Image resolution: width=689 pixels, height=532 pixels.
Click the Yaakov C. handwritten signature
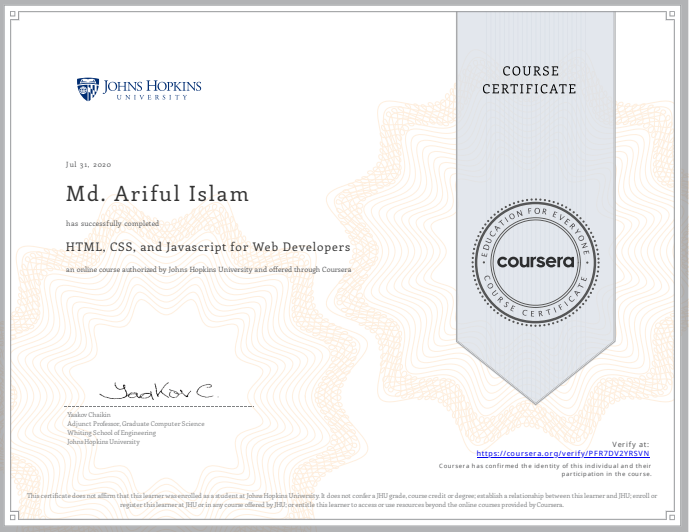tap(157, 390)
